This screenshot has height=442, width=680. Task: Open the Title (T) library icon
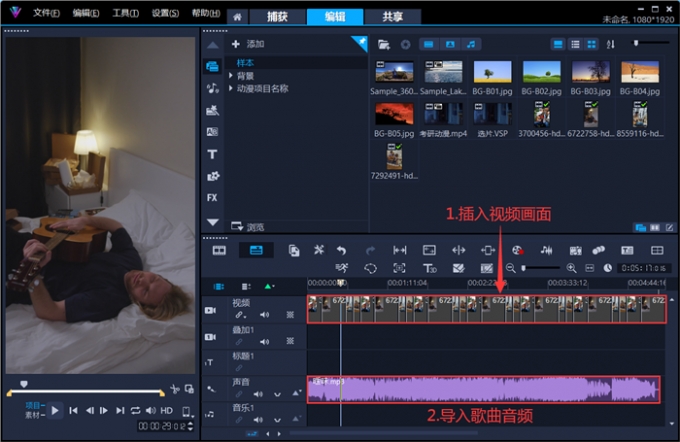212,154
